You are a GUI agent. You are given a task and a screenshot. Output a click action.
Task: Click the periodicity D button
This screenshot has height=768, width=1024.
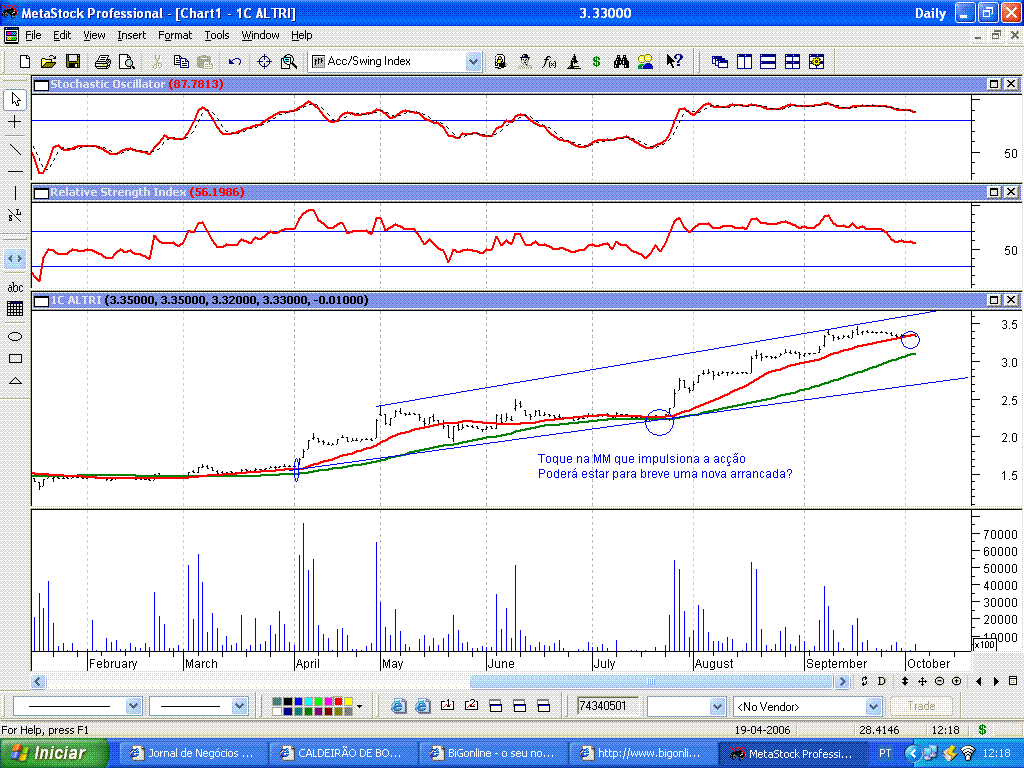pyautogui.click(x=882, y=681)
